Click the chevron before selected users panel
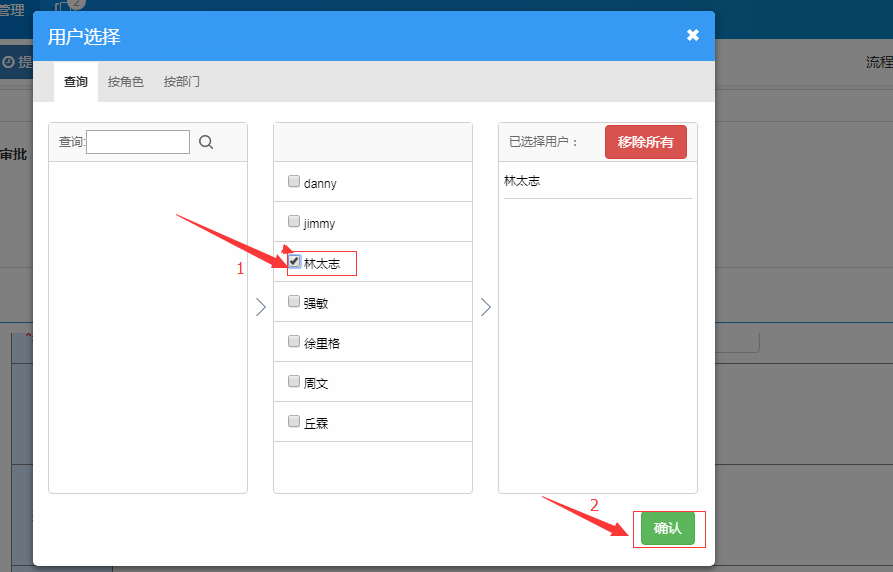 click(x=486, y=307)
